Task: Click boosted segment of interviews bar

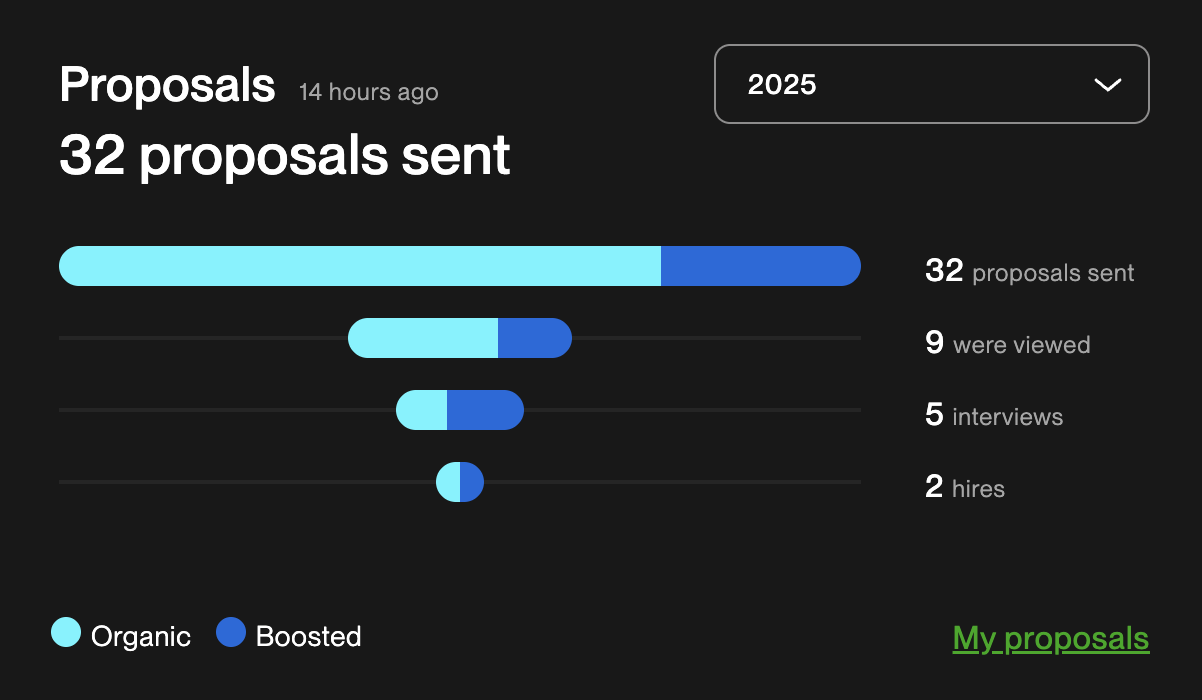Action: (485, 410)
